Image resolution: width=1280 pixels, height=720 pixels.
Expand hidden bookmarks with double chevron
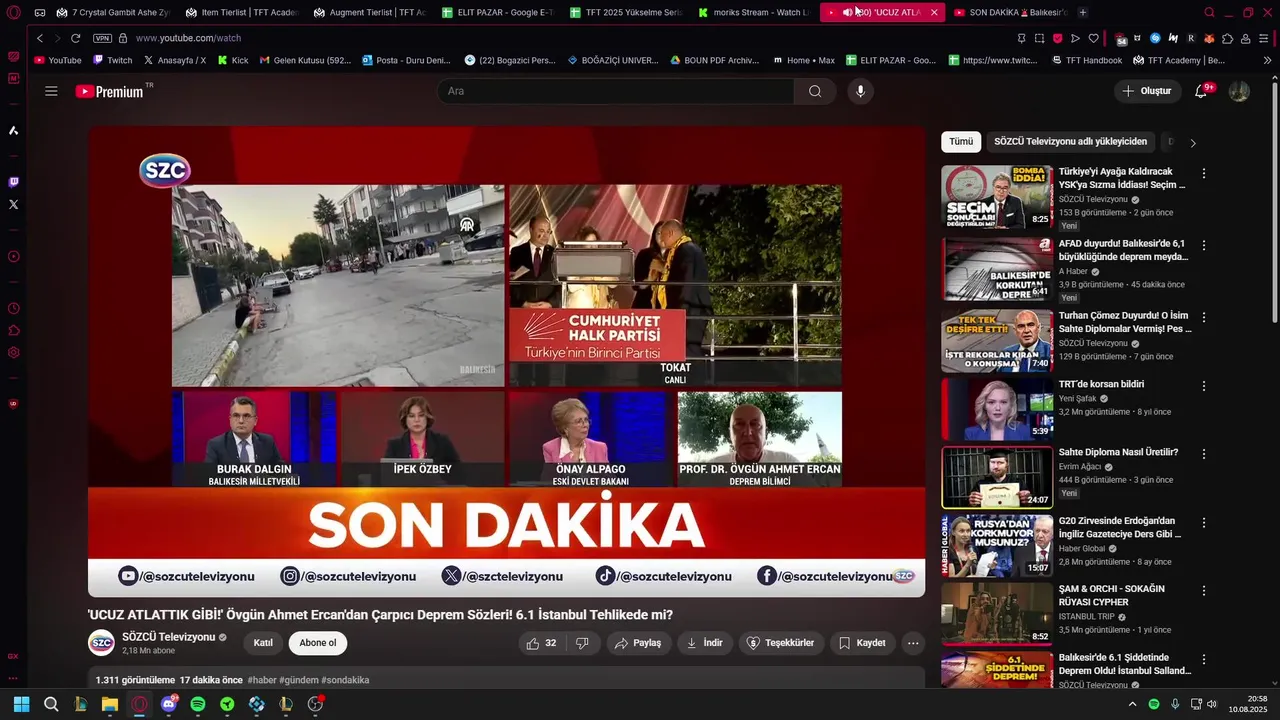1268,60
